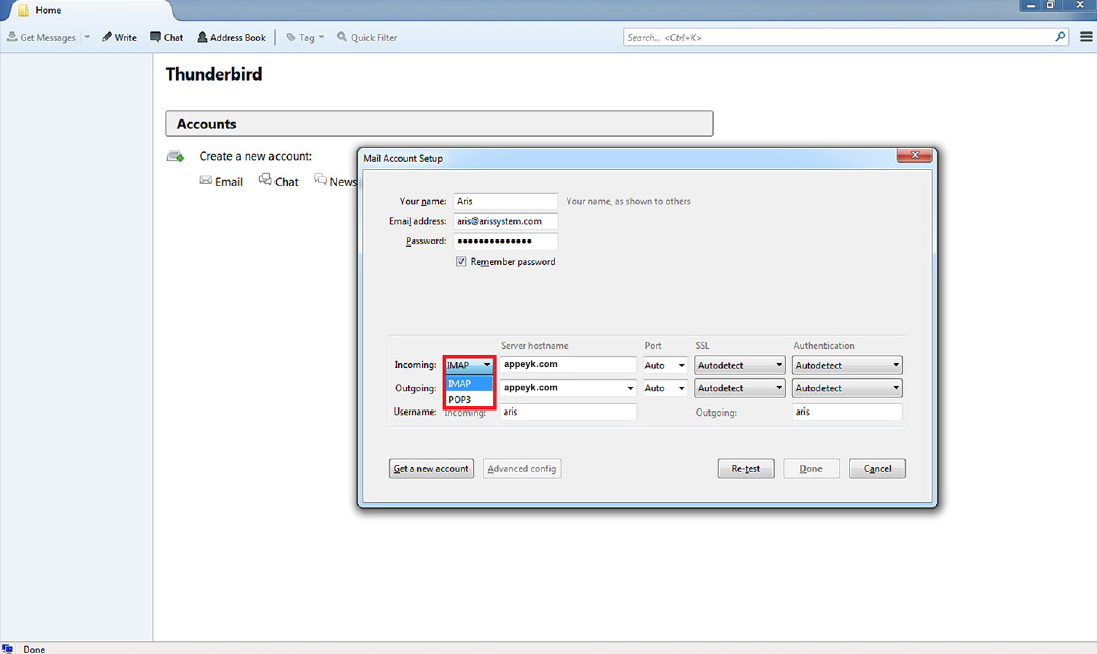The width and height of the screenshot is (1097, 654).
Task: Create a new Email account link
Action: click(221, 181)
